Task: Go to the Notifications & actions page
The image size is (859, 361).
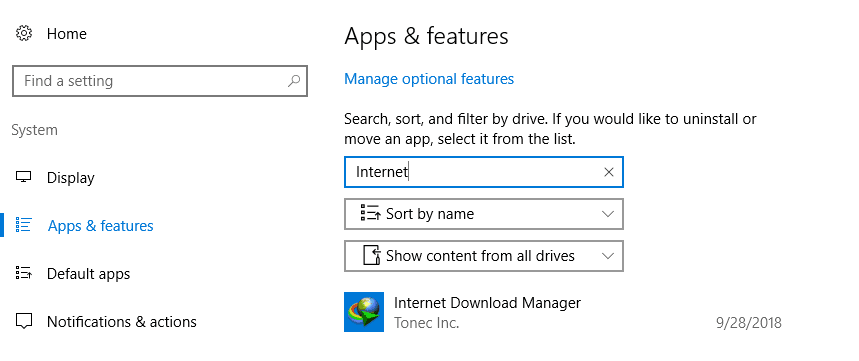Action: pos(122,321)
